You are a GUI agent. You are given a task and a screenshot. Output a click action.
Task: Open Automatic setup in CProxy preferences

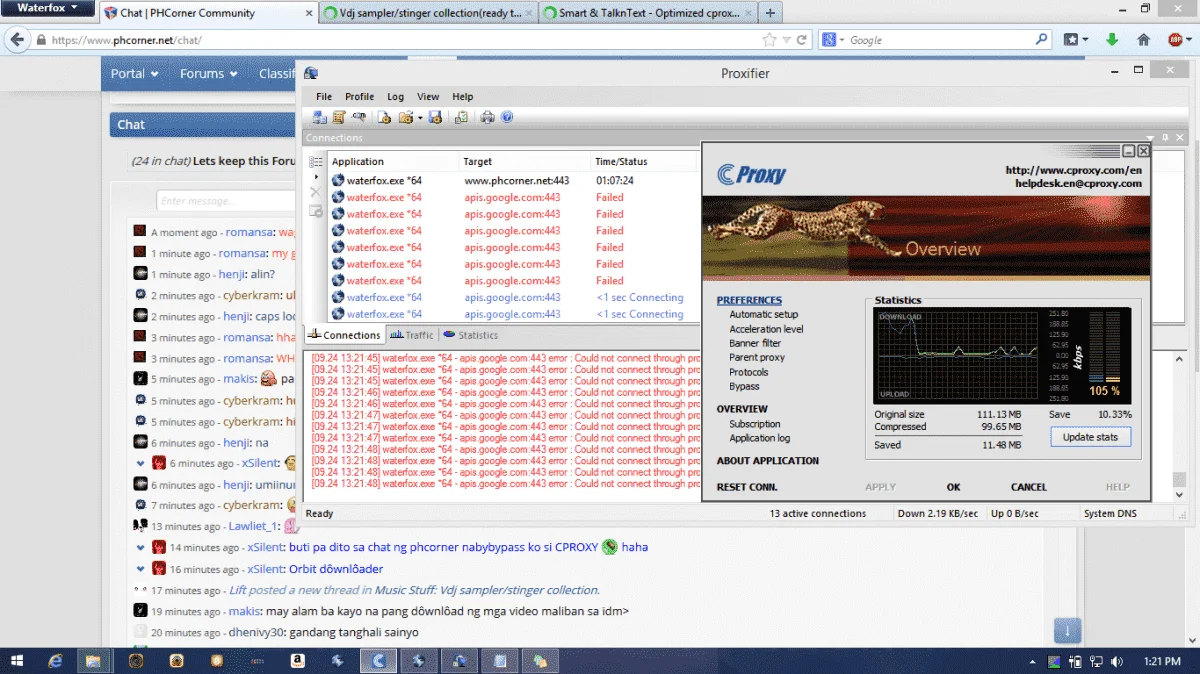point(763,314)
